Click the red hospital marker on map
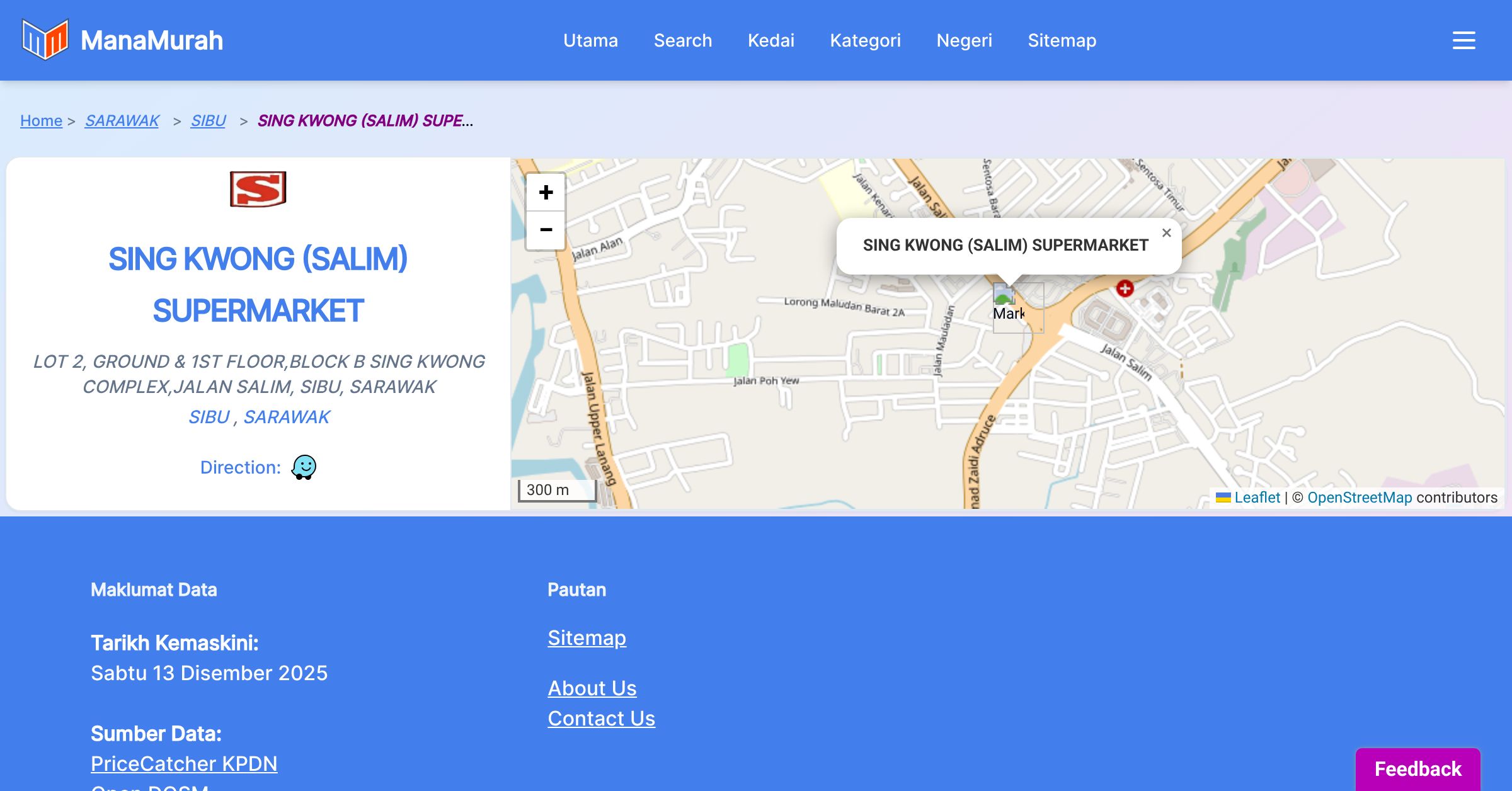Screen dimensions: 1512x791 [x=1125, y=288]
